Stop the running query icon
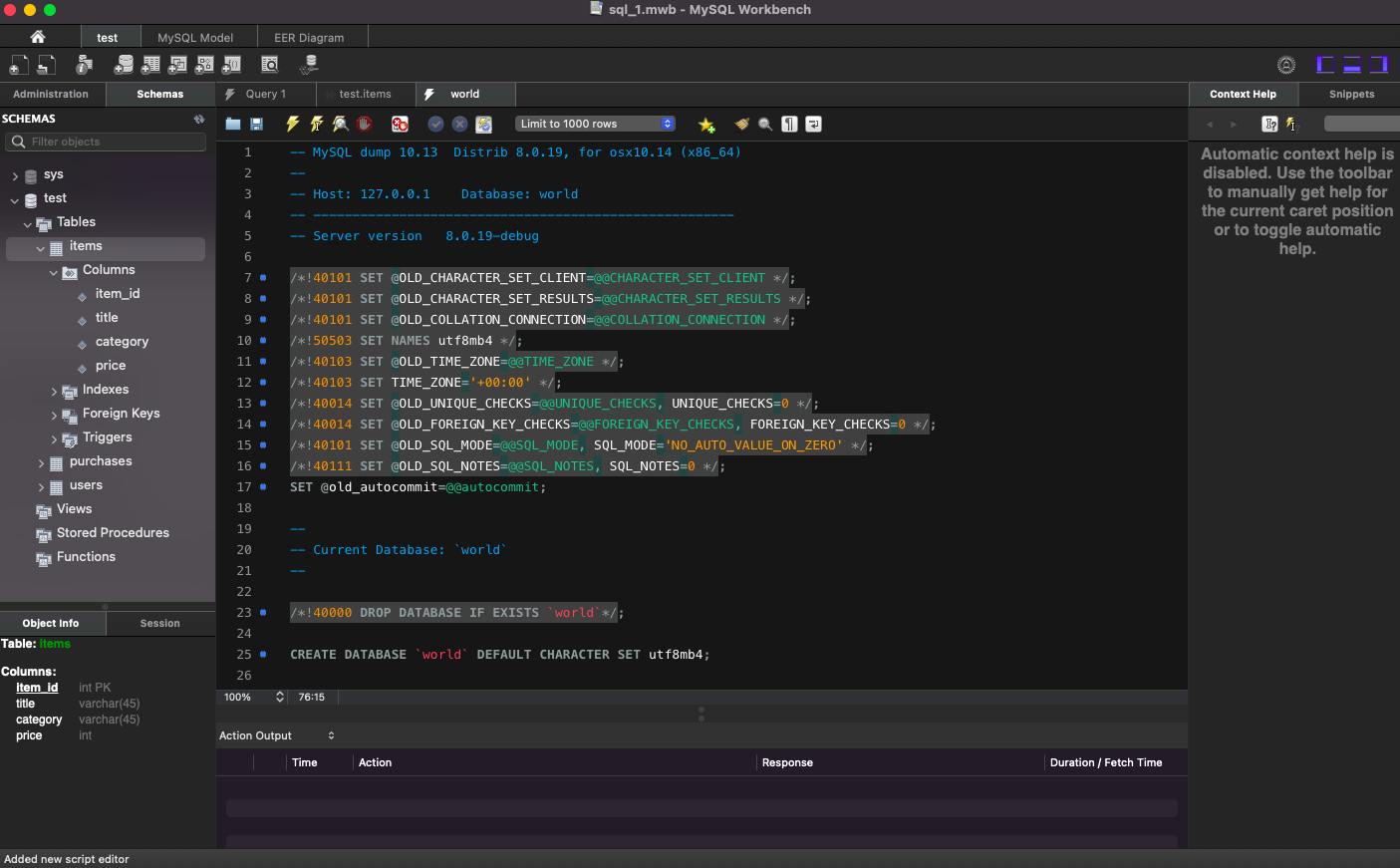The width and height of the screenshot is (1400, 868). [364, 124]
